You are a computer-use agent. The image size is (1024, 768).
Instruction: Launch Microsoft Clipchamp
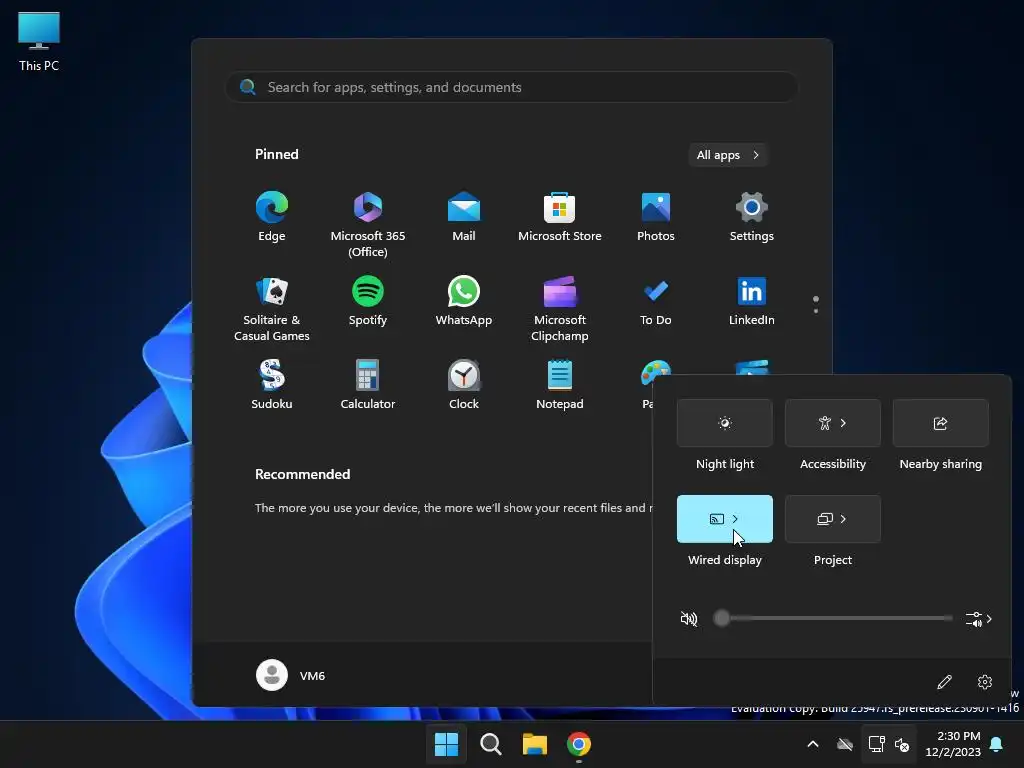pyautogui.click(x=560, y=309)
